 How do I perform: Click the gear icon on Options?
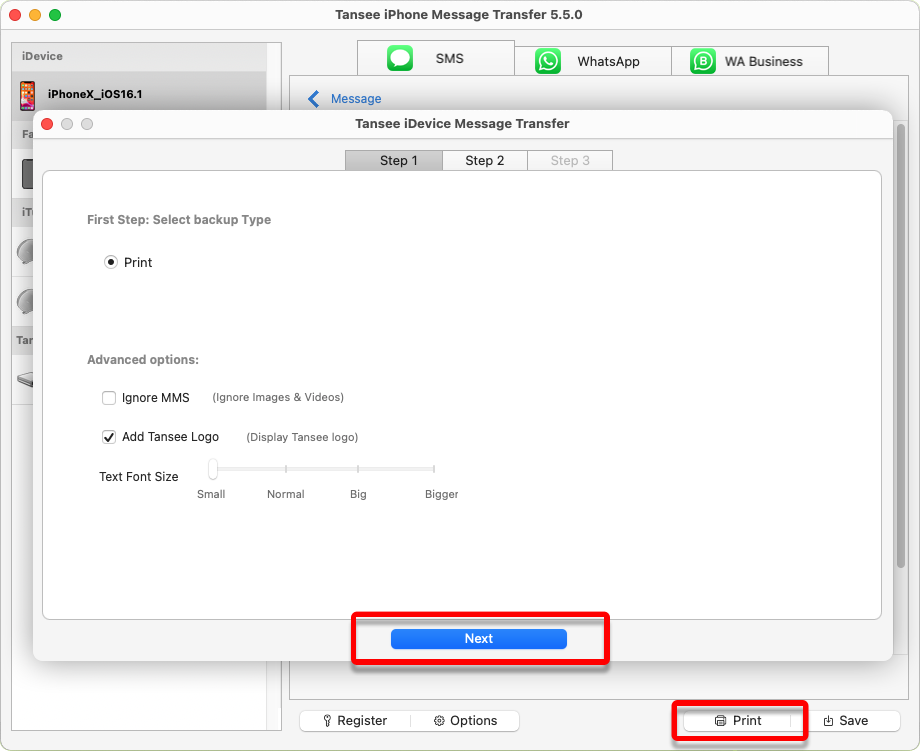[x=439, y=720]
